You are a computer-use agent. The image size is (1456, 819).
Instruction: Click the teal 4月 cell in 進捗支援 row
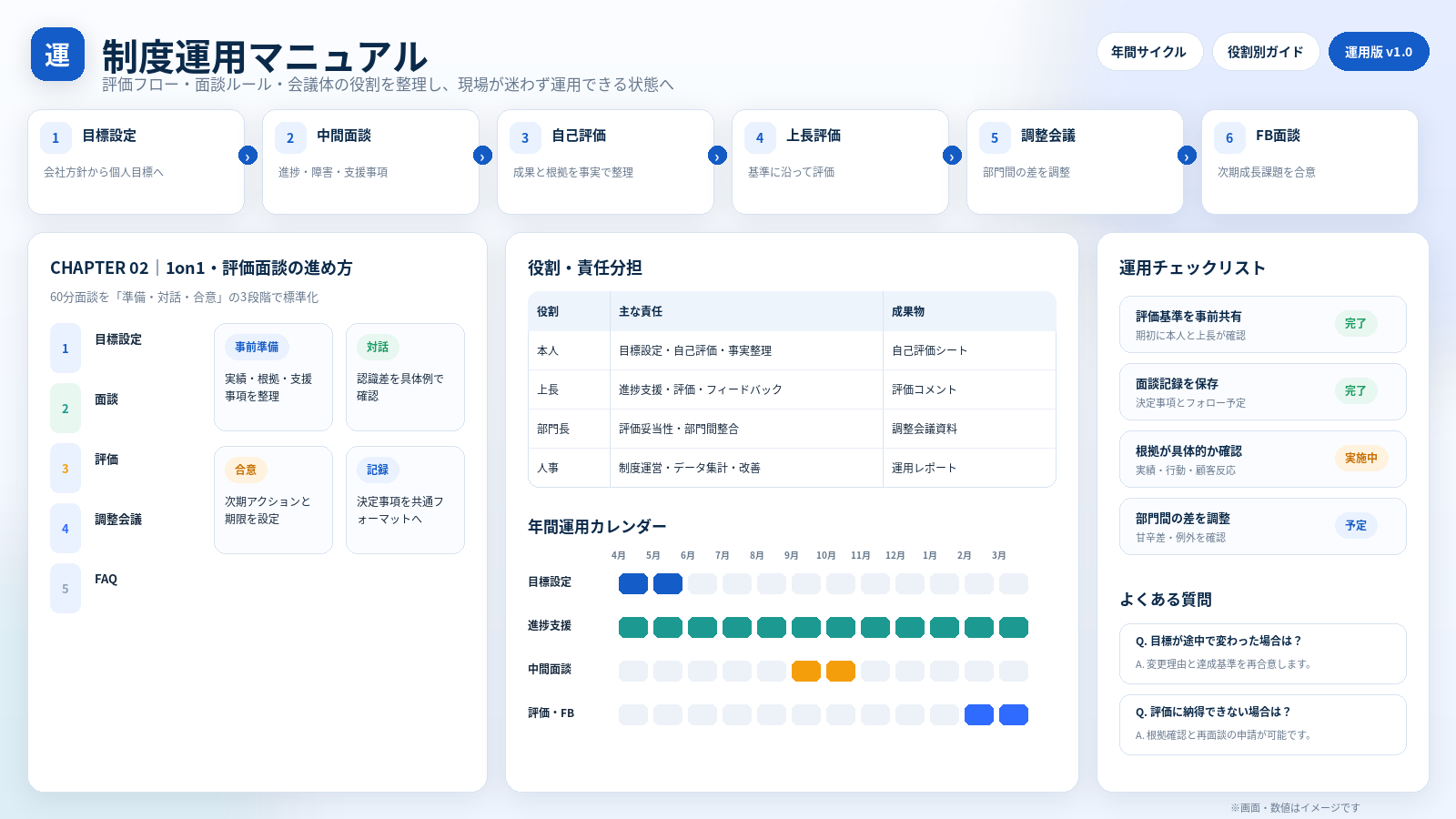tap(633, 627)
